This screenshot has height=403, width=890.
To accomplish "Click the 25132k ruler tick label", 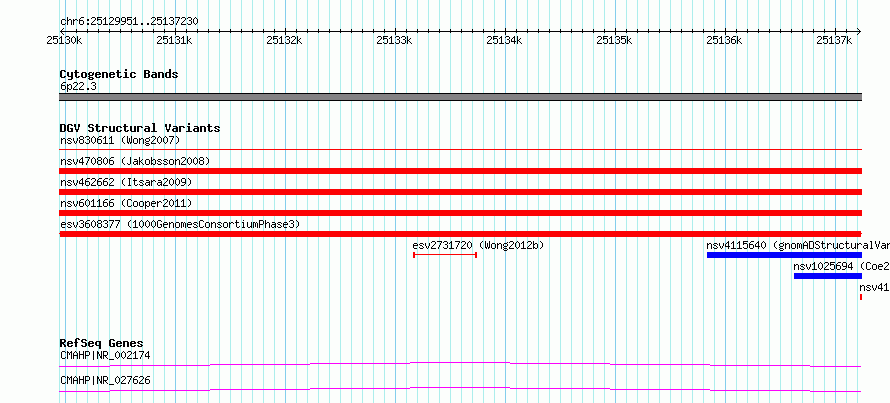I will pos(285,40).
